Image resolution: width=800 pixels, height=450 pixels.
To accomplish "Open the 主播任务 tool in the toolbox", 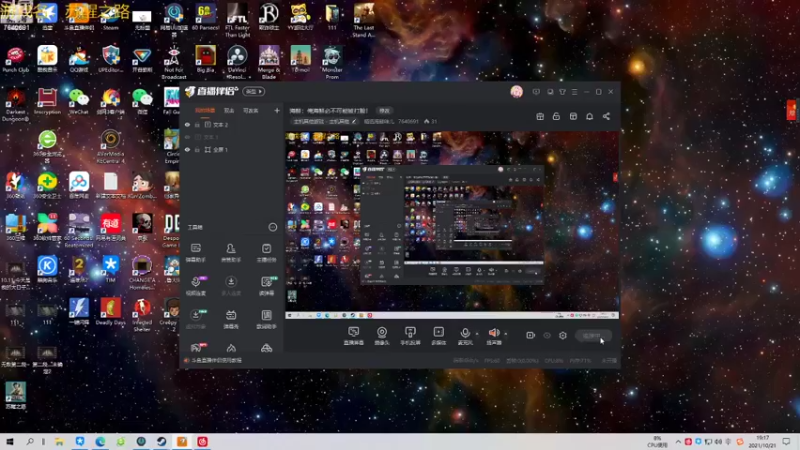I will (266, 253).
